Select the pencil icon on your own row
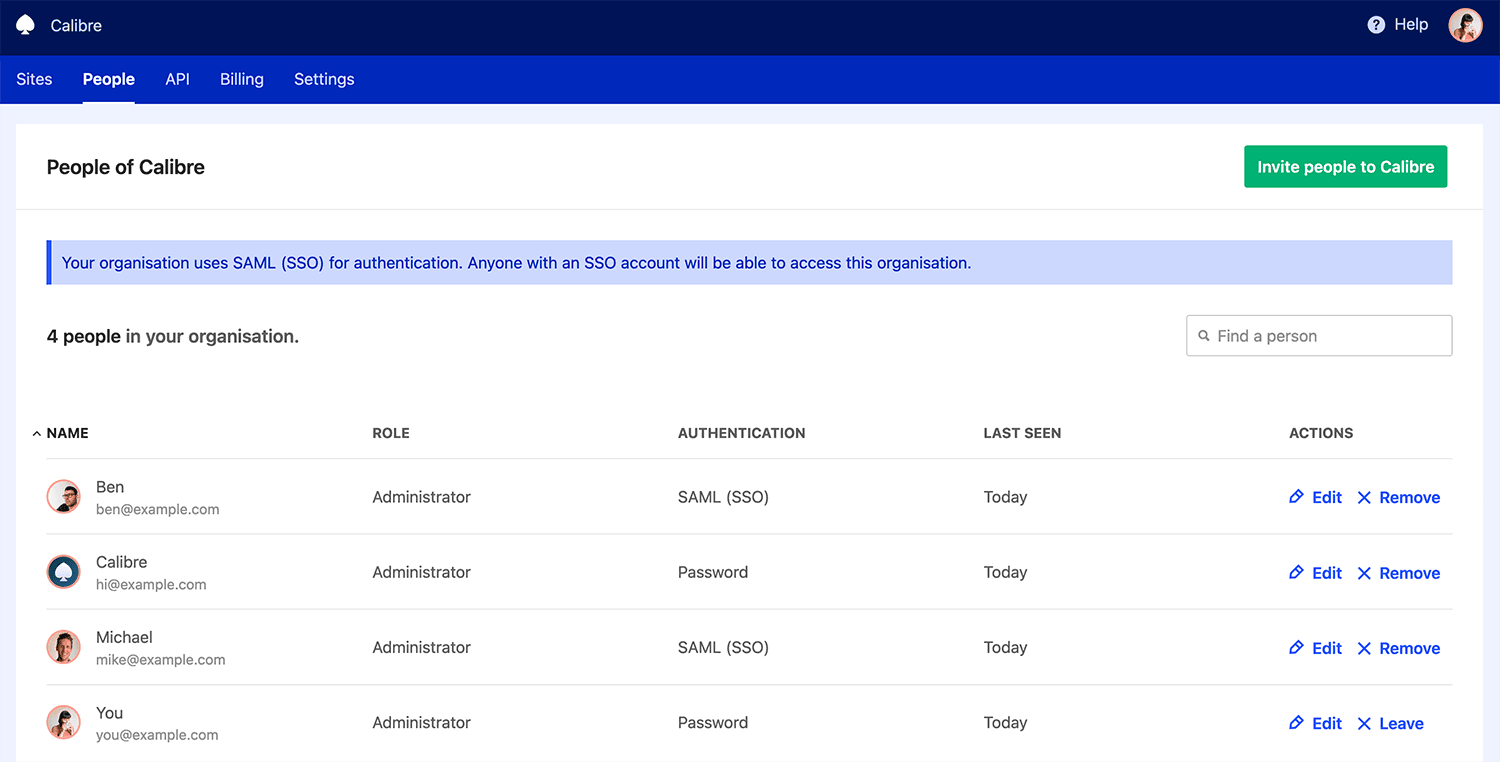Screen dimensions: 1500x762 pos(1294,722)
